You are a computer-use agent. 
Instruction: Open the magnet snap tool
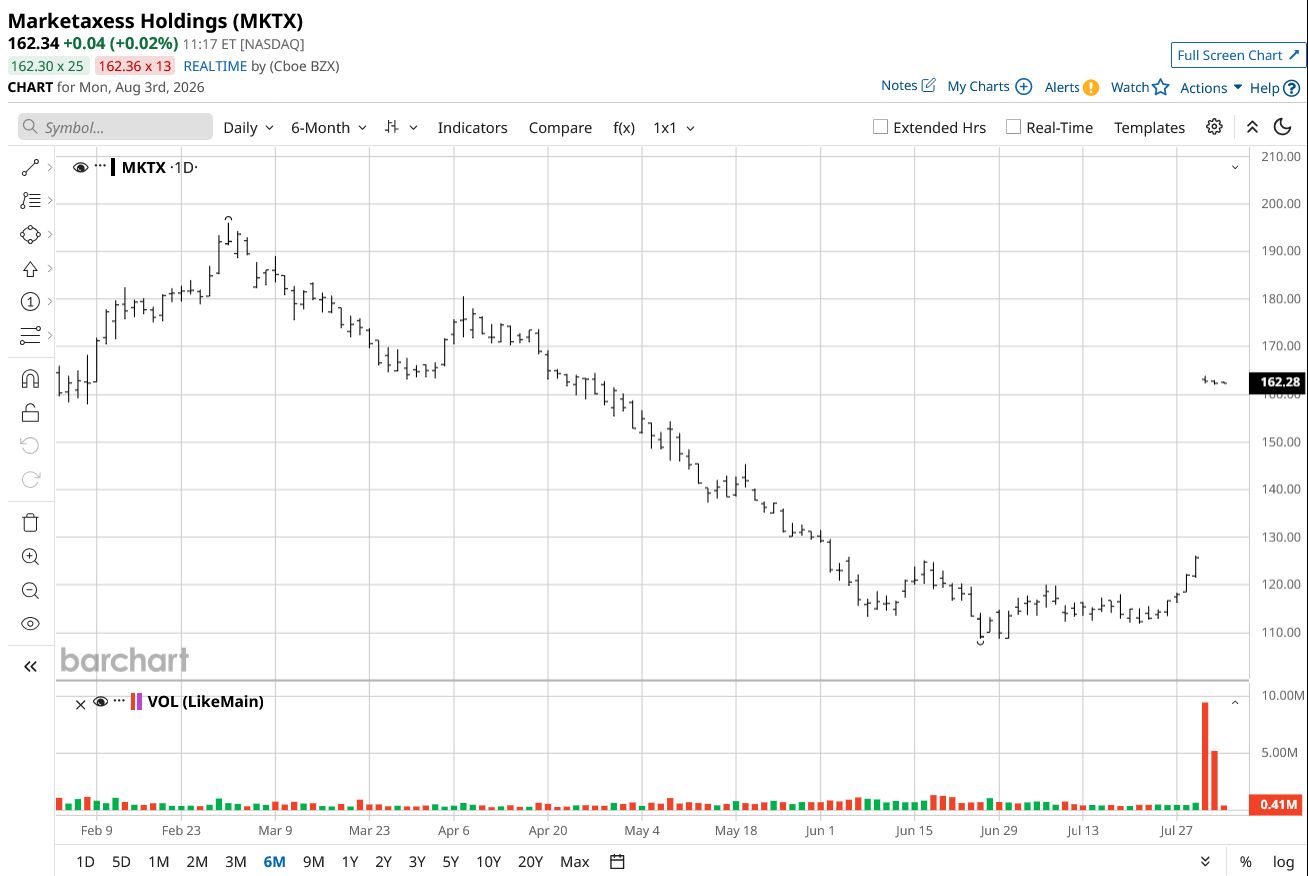tap(30, 379)
